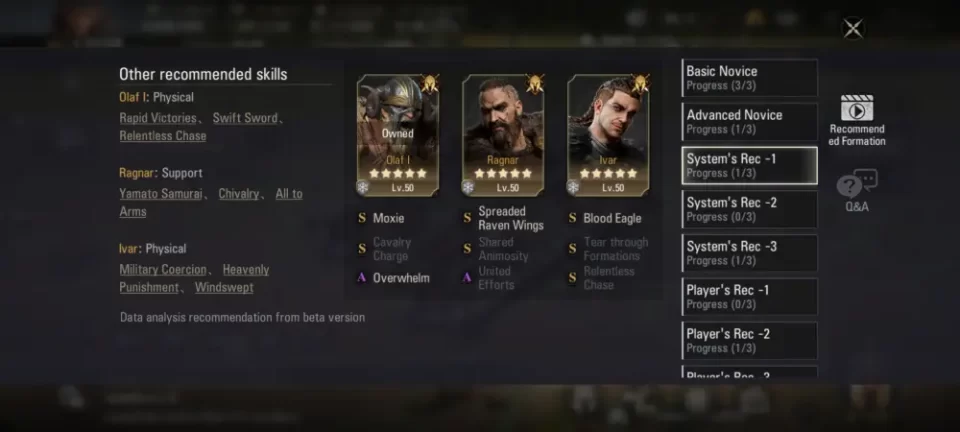Close the recommendation panel with X
Image resolution: width=960 pixels, height=432 pixels.
tap(853, 28)
